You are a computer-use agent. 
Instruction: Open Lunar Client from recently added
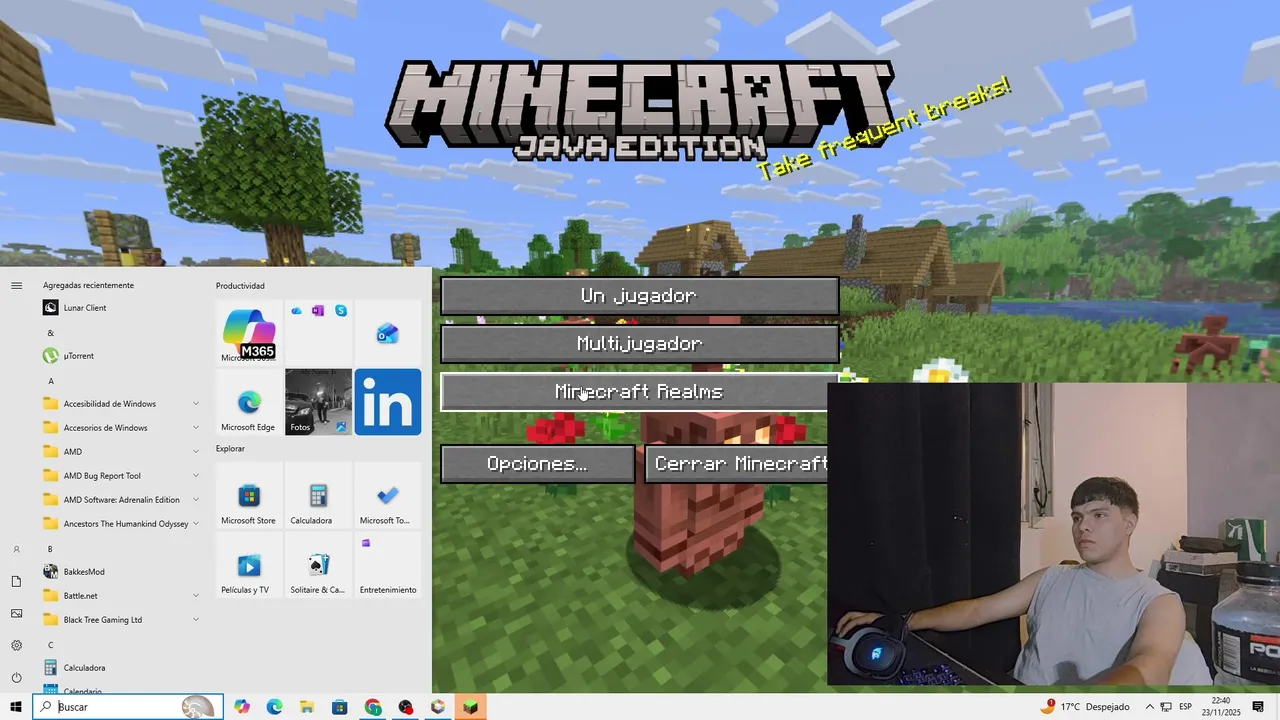120,308
